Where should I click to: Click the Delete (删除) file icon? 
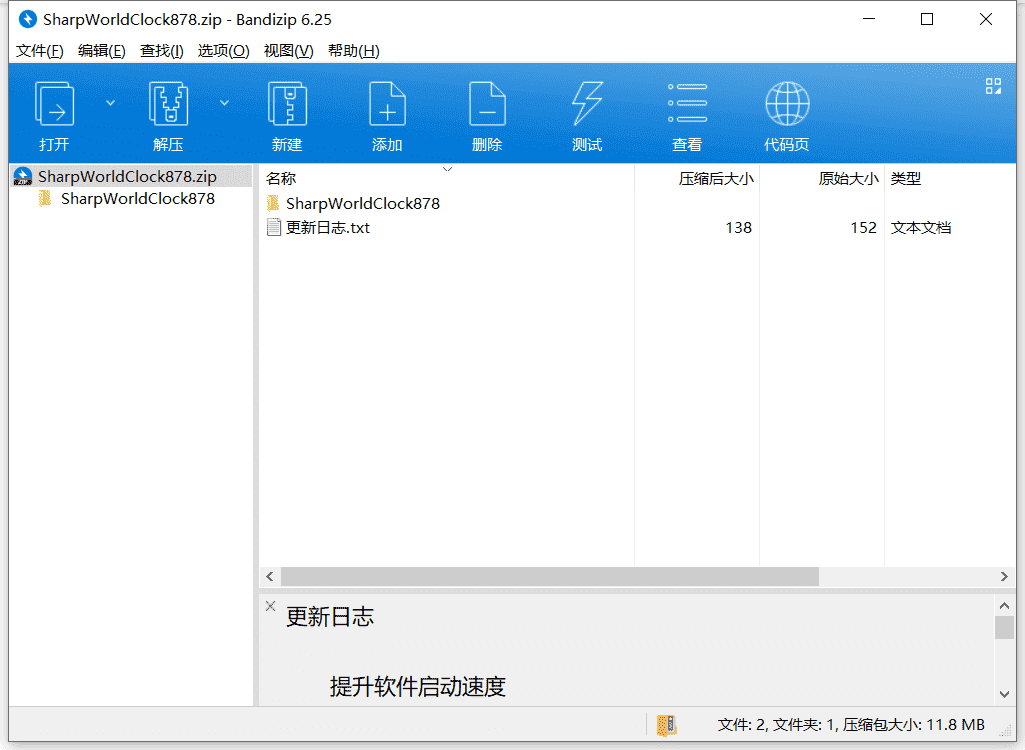[487, 103]
